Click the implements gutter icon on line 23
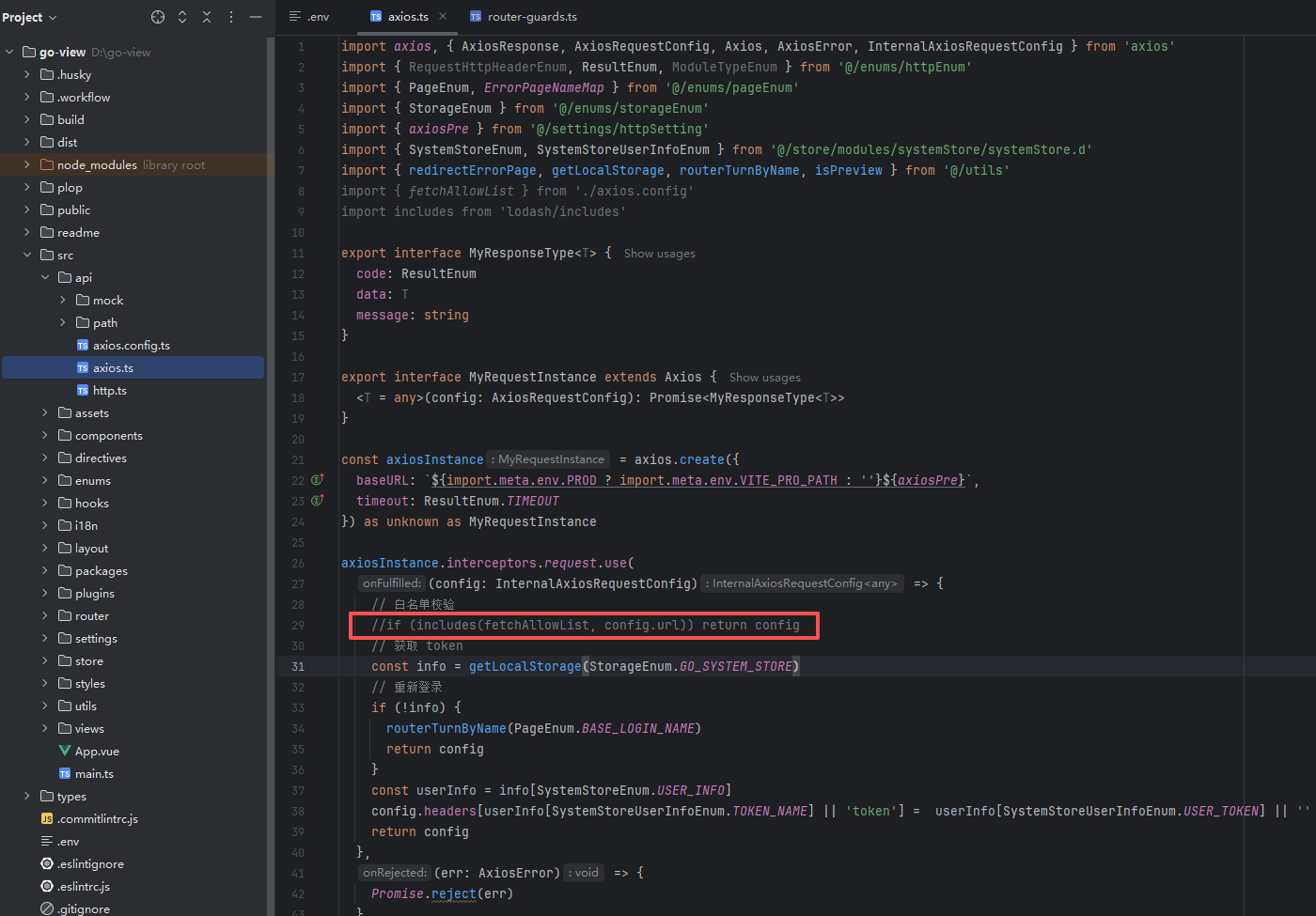 (x=318, y=501)
